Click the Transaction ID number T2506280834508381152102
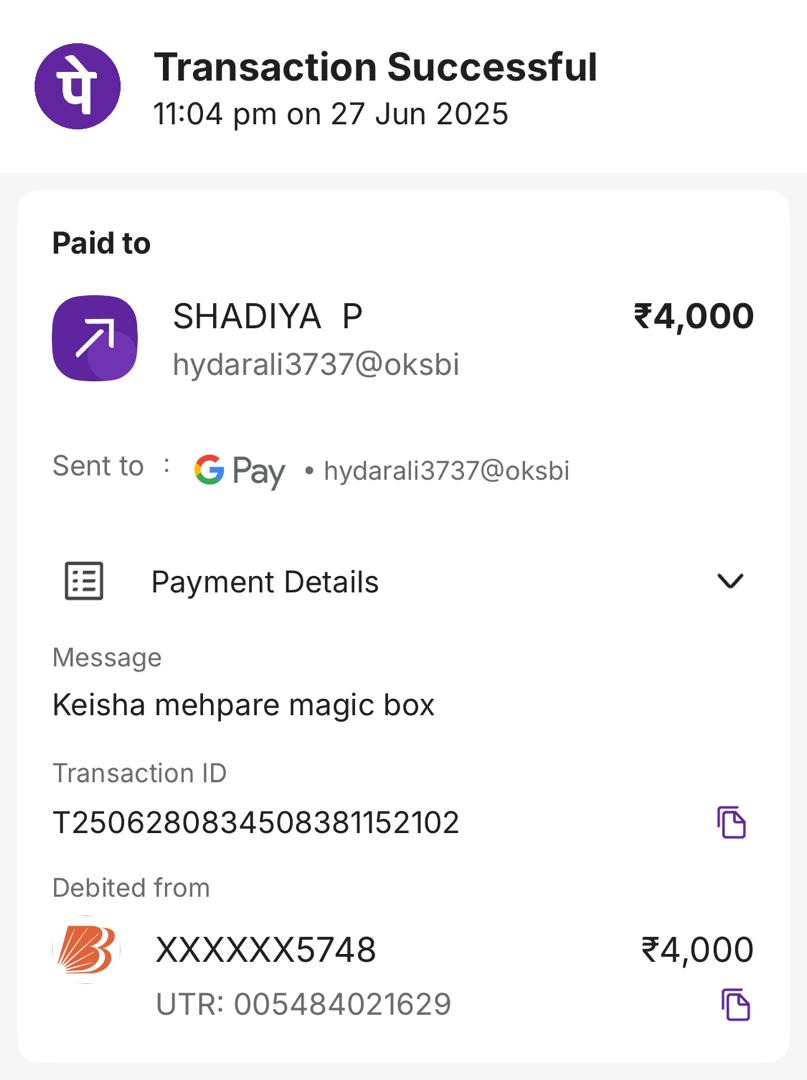The height and width of the screenshot is (1080, 807). click(x=256, y=823)
